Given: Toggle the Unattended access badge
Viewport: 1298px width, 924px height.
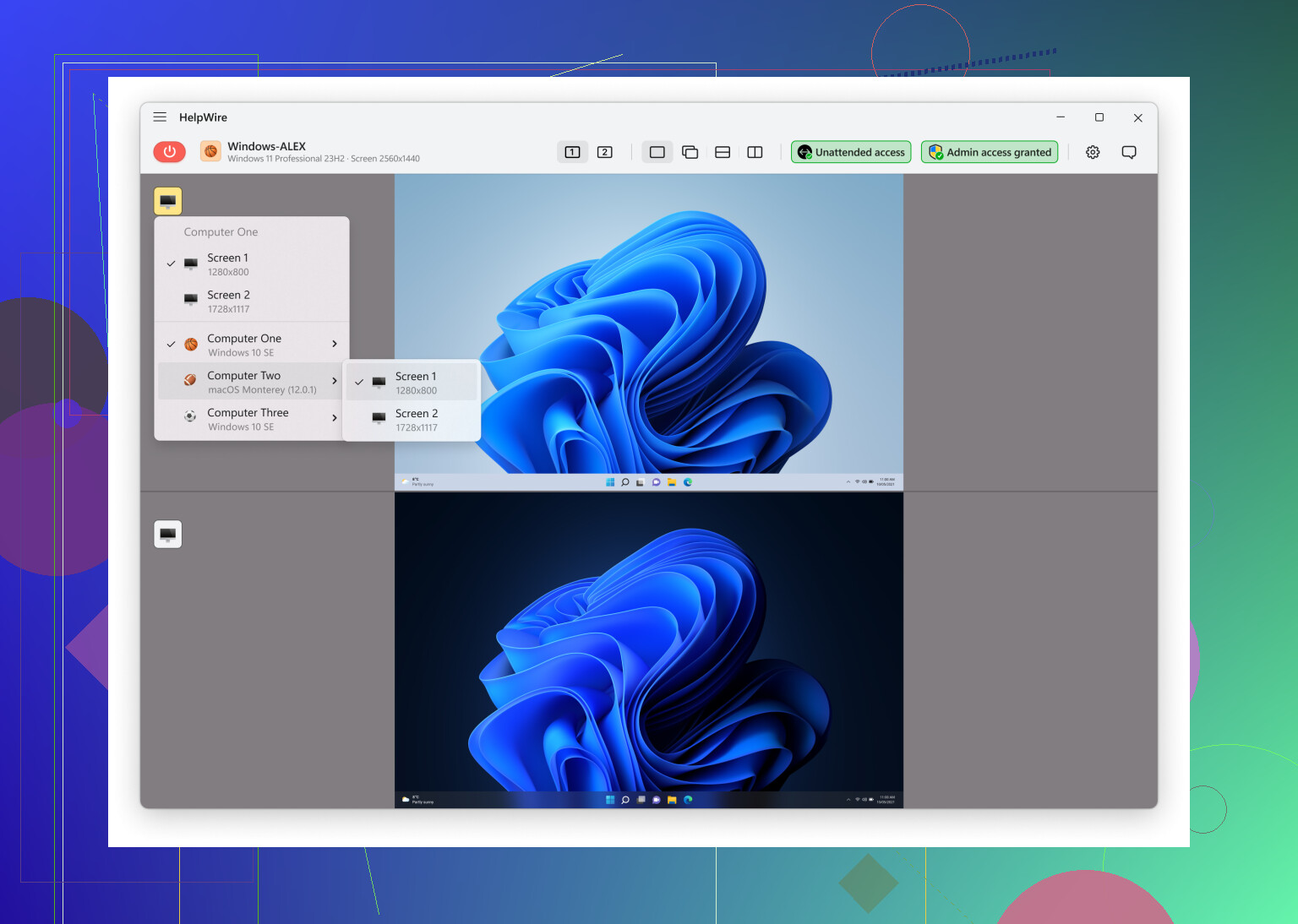Looking at the screenshot, I should tap(851, 152).
